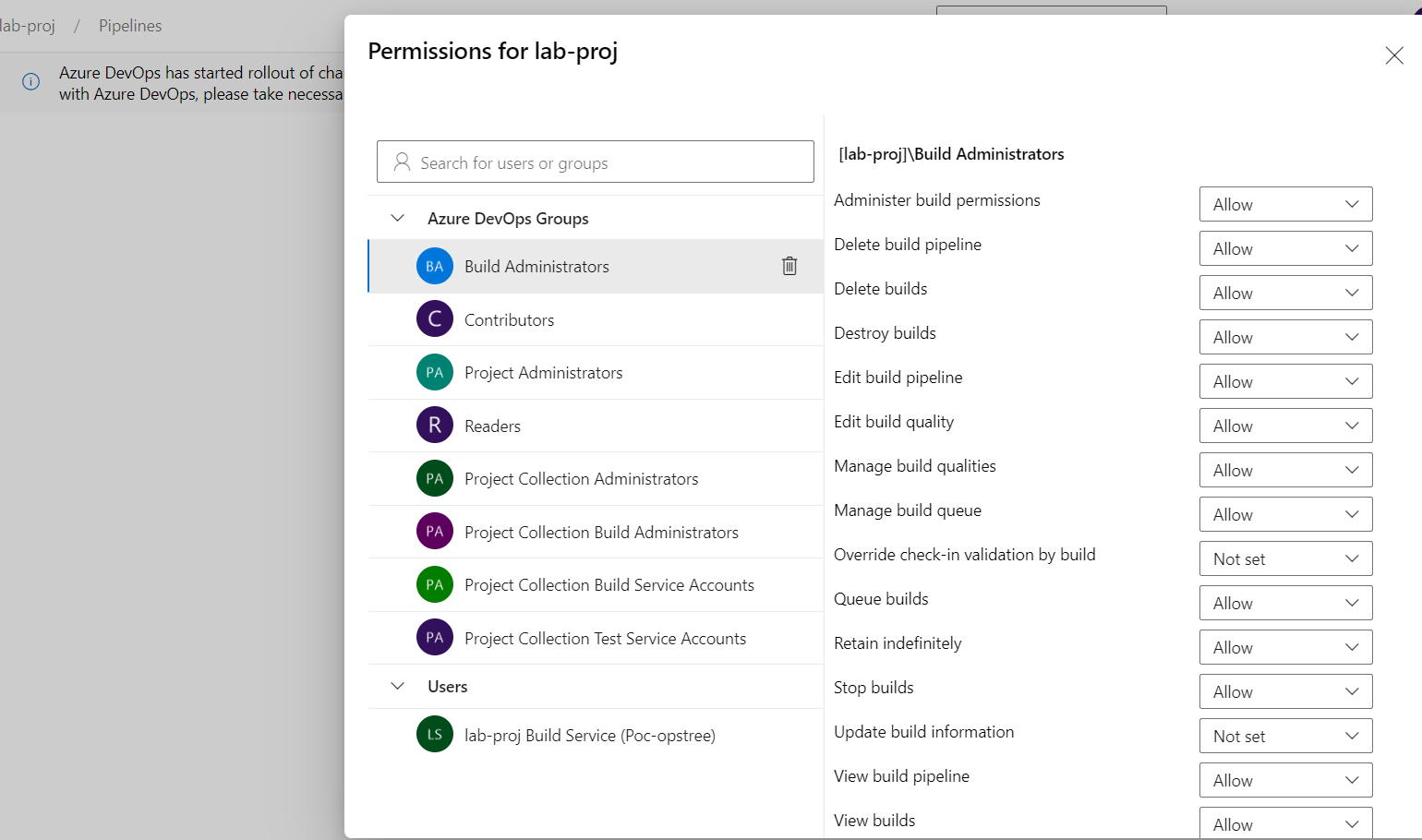
Task: Click lab-proj Build Service LS avatar
Action: (x=435, y=735)
